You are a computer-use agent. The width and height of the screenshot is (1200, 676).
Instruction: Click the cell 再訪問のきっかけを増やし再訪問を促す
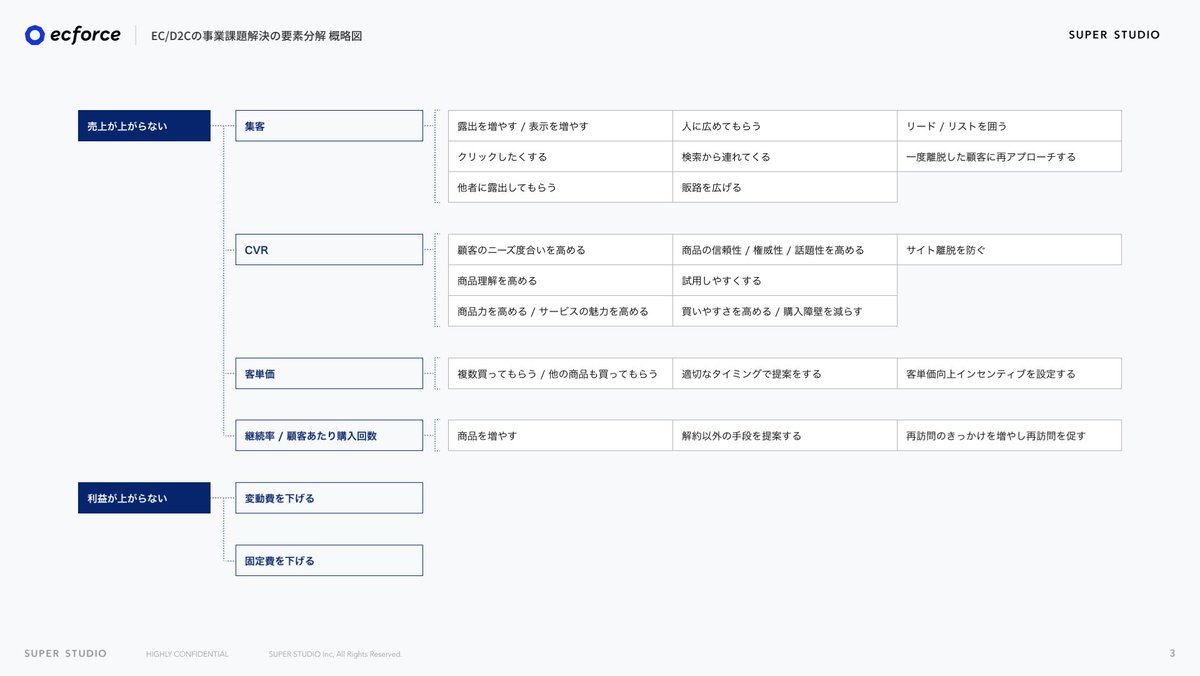coord(1009,436)
